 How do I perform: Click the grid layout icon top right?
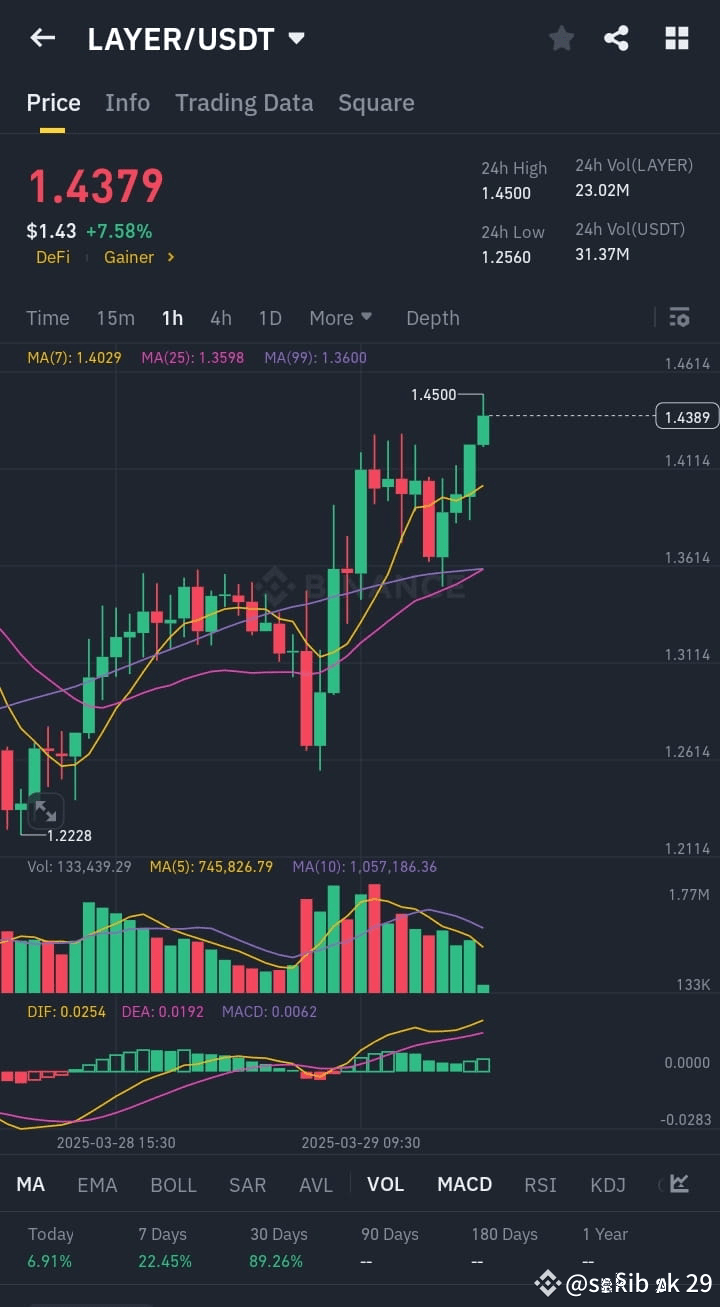point(677,38)
